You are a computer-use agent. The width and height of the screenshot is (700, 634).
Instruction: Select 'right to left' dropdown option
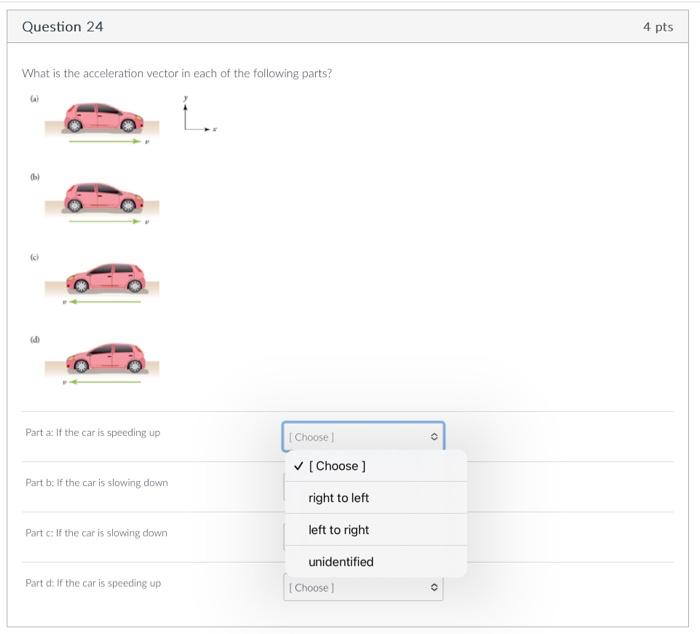coord(376,497)
